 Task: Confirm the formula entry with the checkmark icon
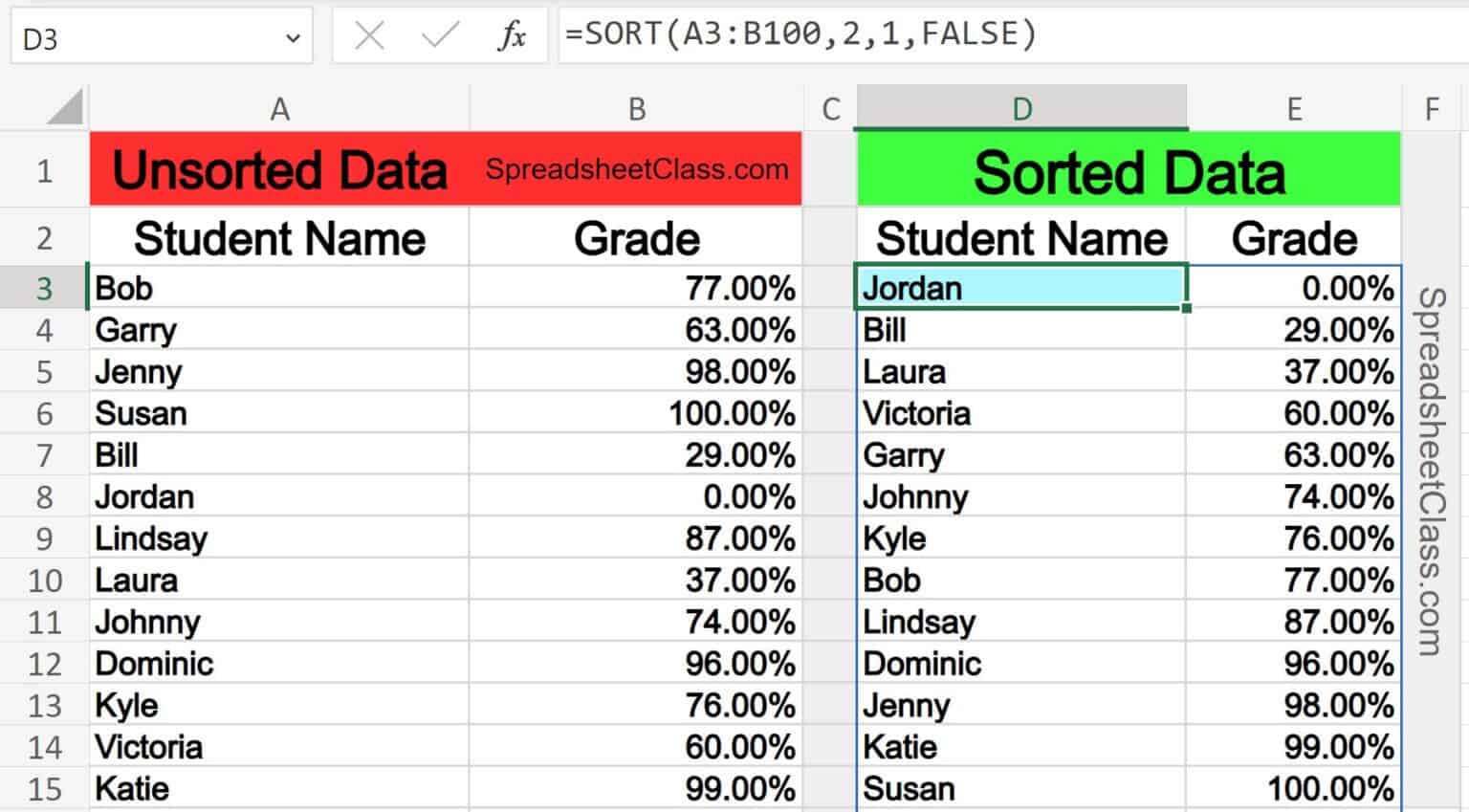tap(438, 34)
